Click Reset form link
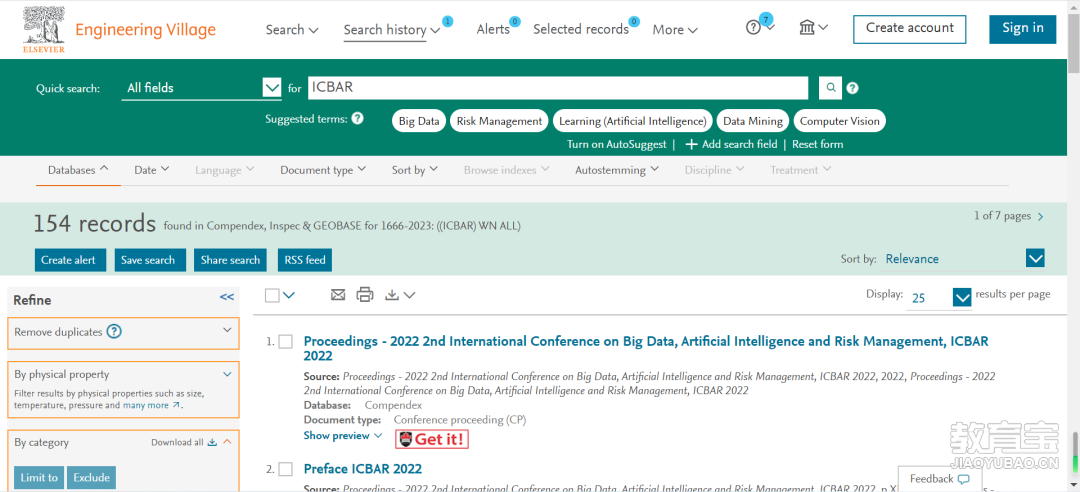Viewport: 1080px width, 492px height. pyautogui.click(x=818, y=145)
